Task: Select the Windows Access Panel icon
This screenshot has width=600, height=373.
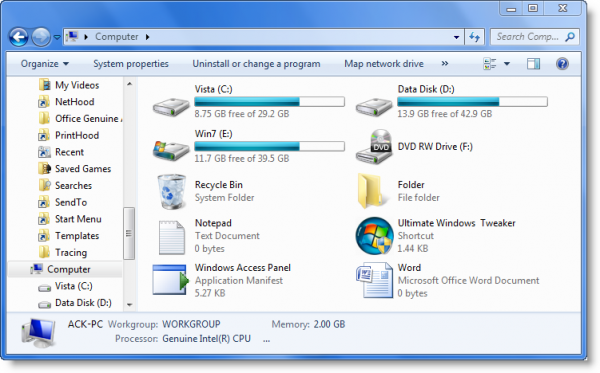Action: (171, 280)
